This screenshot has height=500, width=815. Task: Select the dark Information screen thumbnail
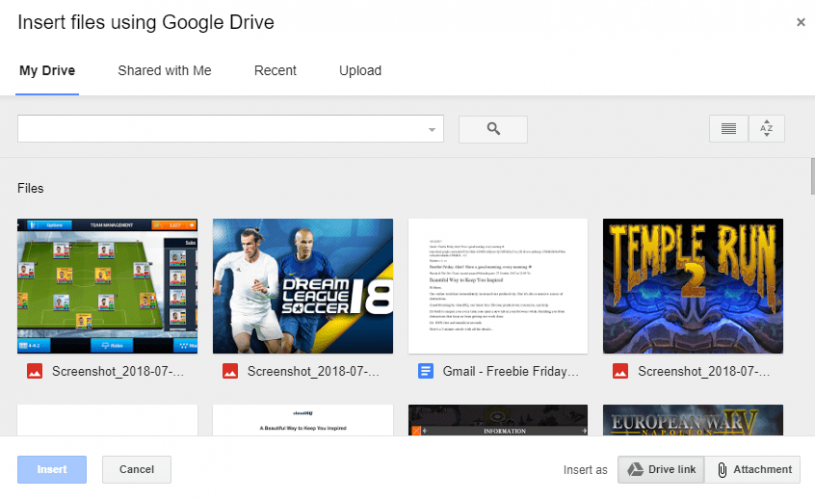498,420
